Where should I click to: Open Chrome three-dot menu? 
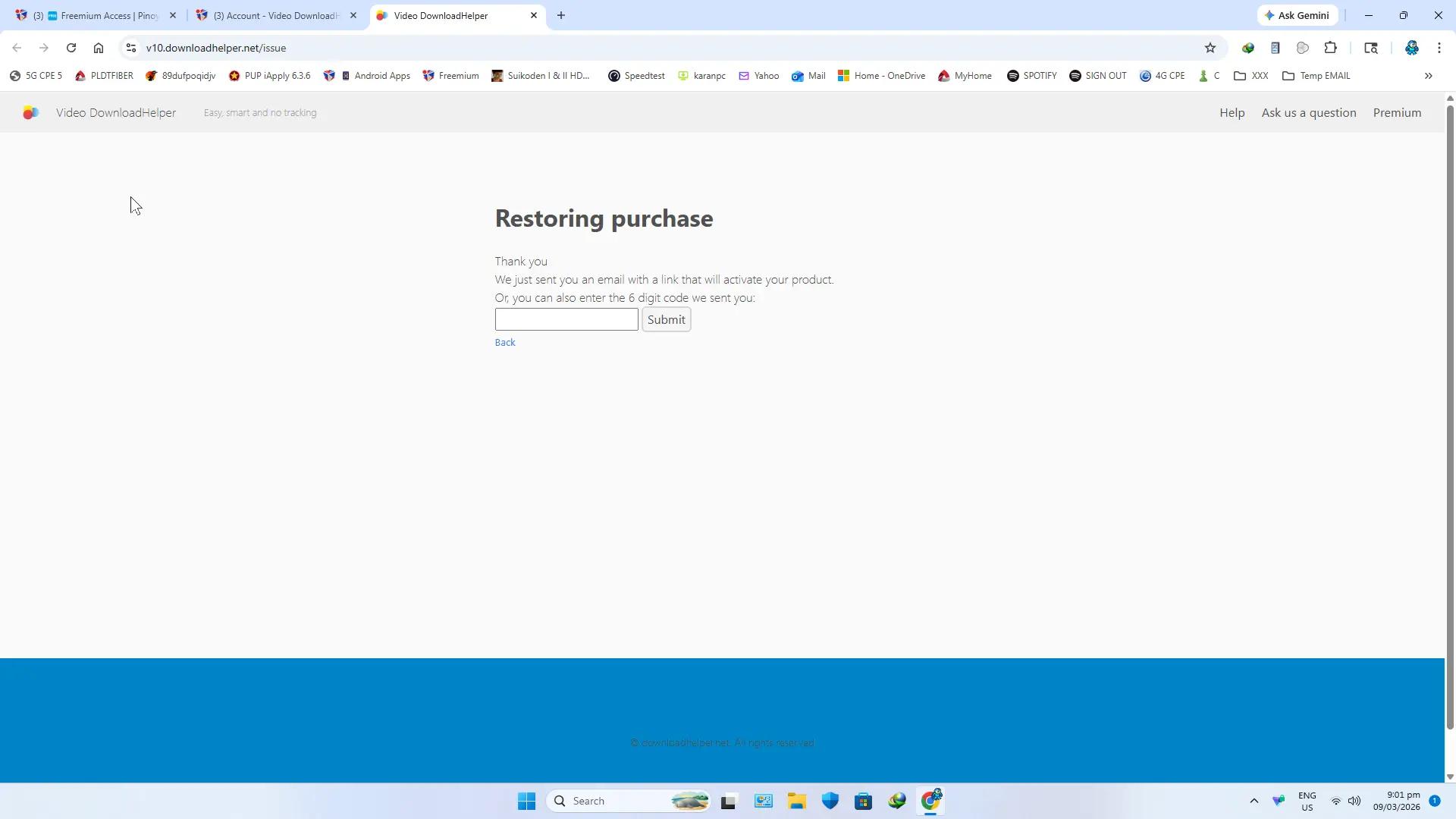point(1439,48)
